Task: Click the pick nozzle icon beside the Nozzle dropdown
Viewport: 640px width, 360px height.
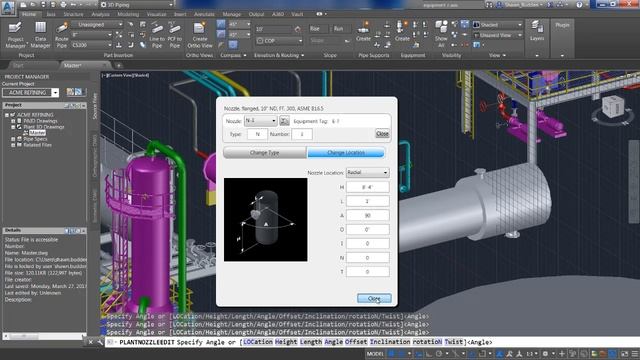Action: click(x=284, y=121)
